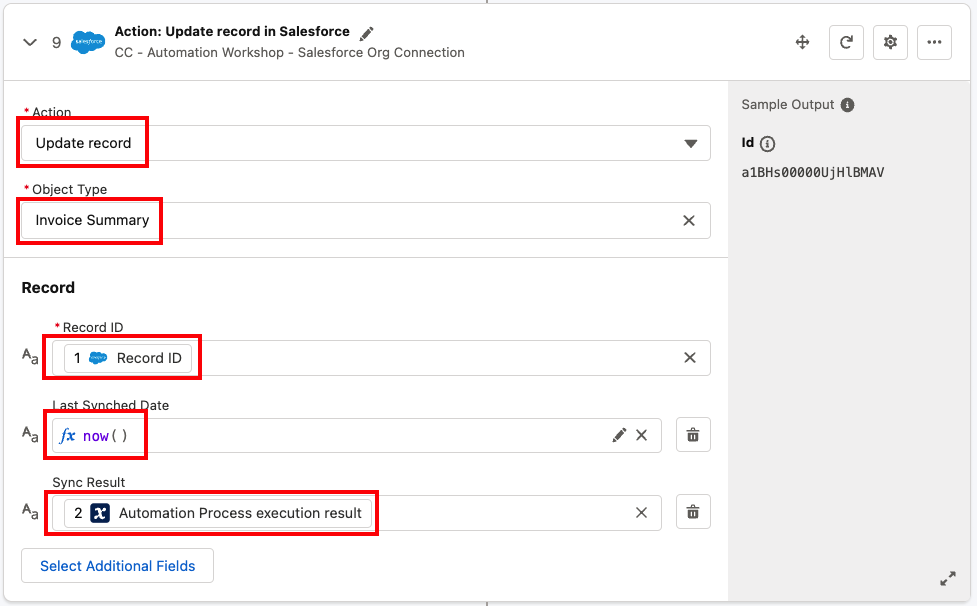Image resolution: width=977 pixels, height=606 pixels.
Task: Click the pencil icon to rename action
Action: [x=367, y=33]
